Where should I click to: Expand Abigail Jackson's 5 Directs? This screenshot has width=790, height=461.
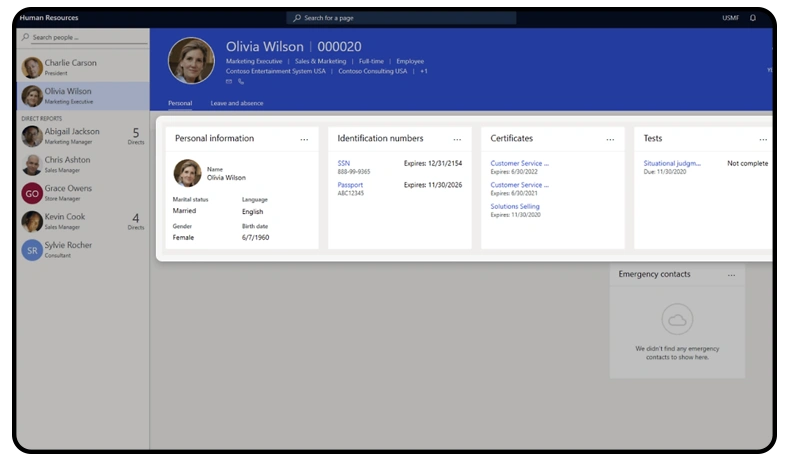136,136
